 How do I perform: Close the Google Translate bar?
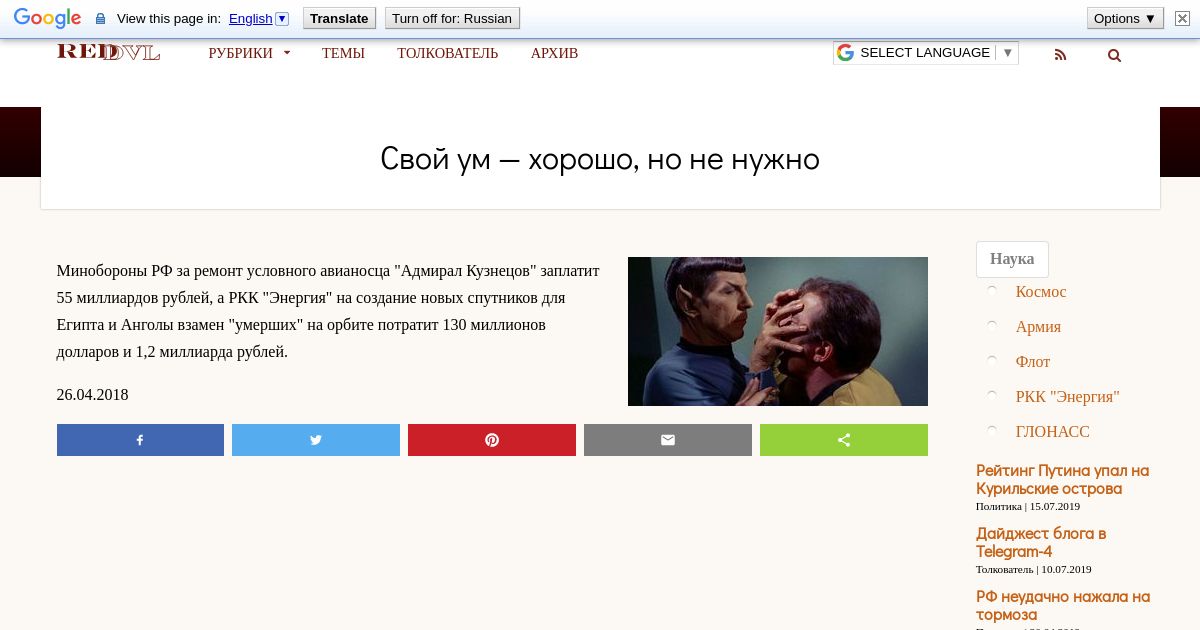pyautogui.click(x=1182, y=18)
